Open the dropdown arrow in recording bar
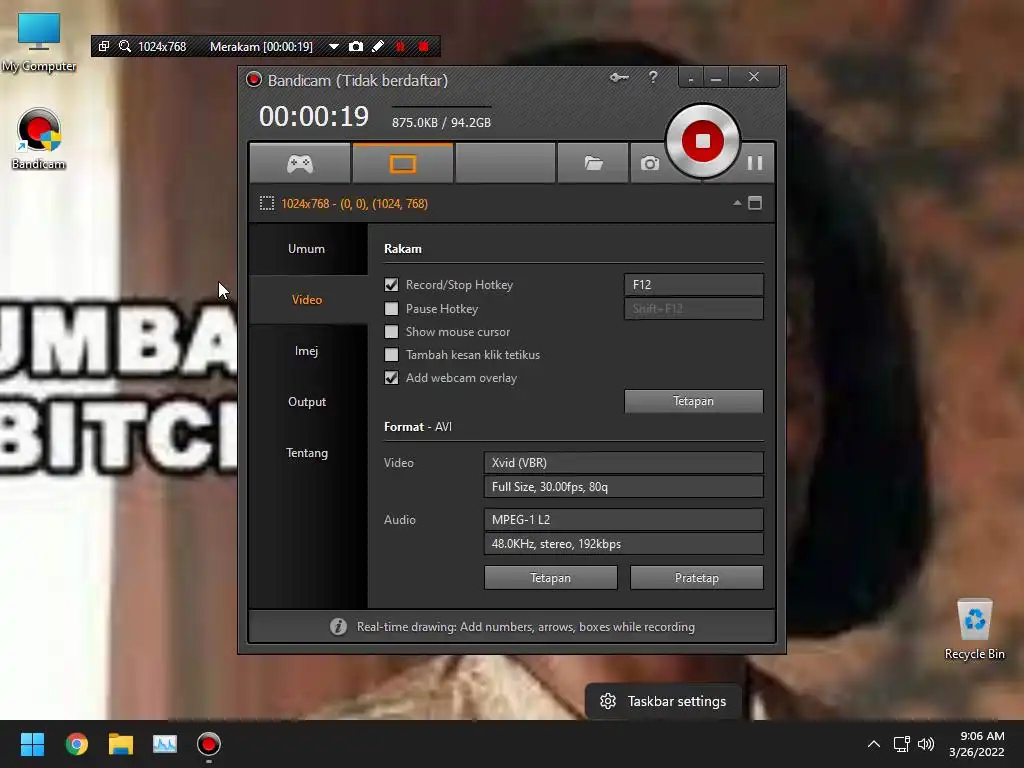This screenshot has height=768, width=1024. (x=334, y=46)
